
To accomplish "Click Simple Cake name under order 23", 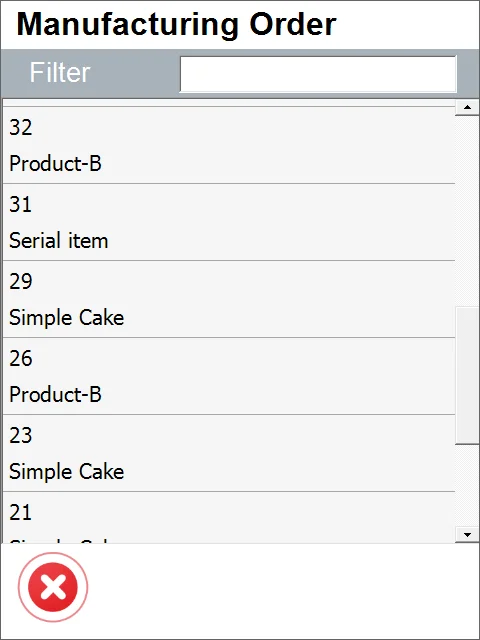I will coord(67,472).
